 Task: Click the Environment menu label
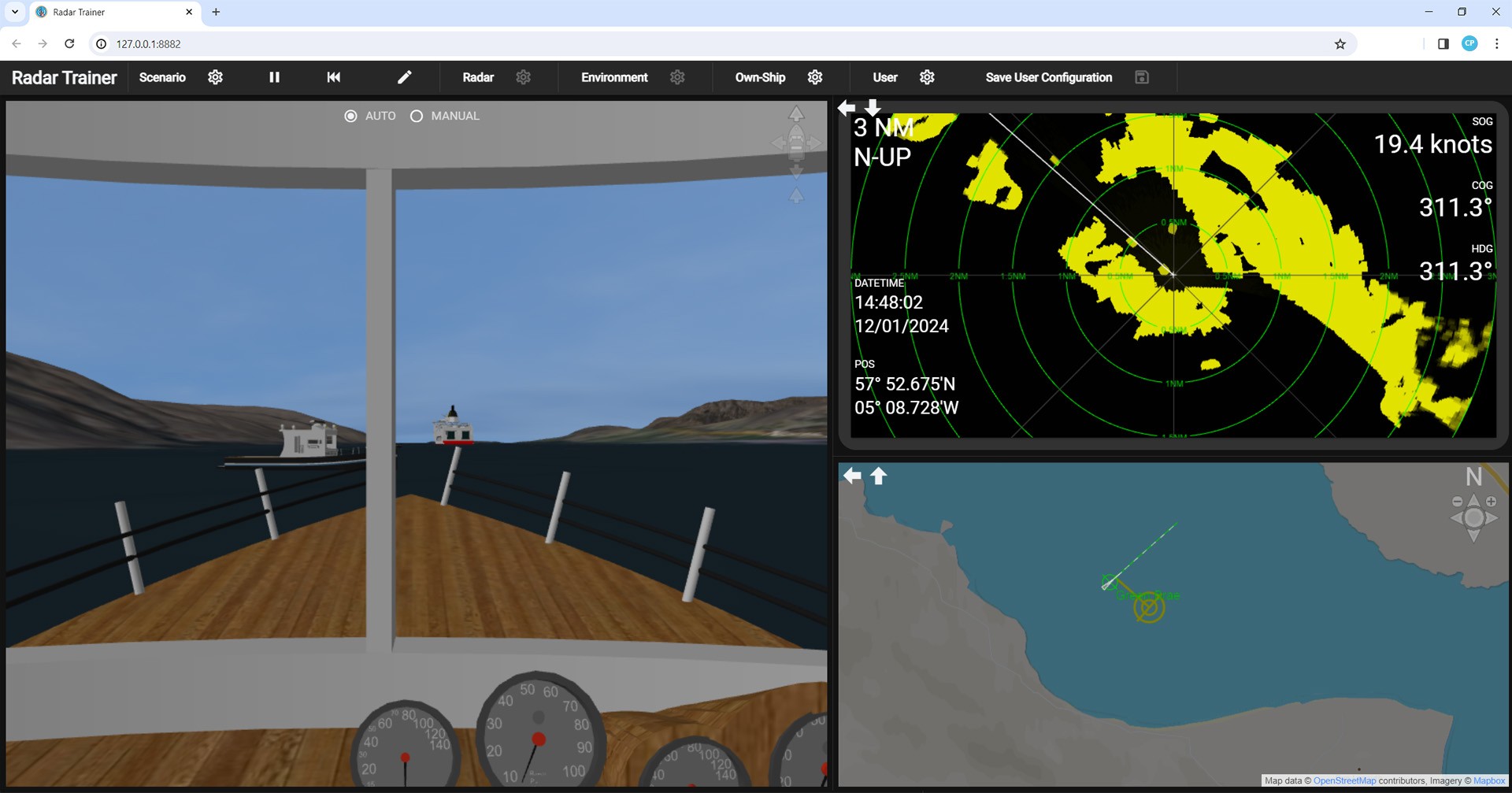(614, 77)
